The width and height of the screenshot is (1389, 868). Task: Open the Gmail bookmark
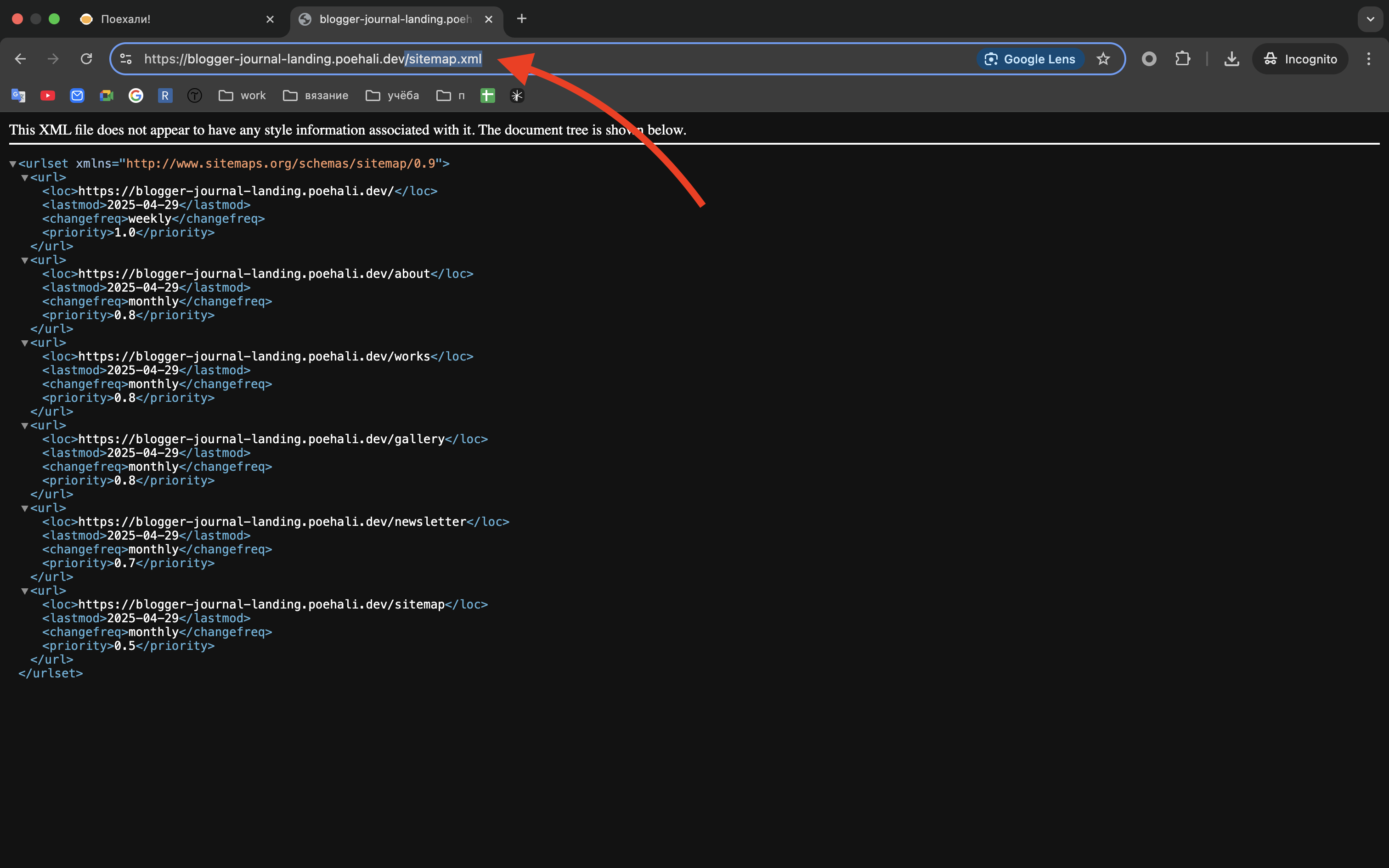coord(78,96)
